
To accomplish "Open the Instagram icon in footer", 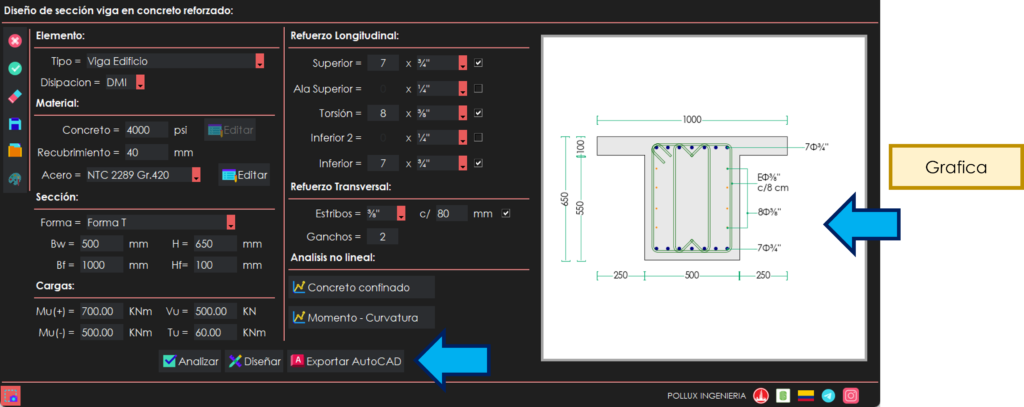I will coord(851,396).
